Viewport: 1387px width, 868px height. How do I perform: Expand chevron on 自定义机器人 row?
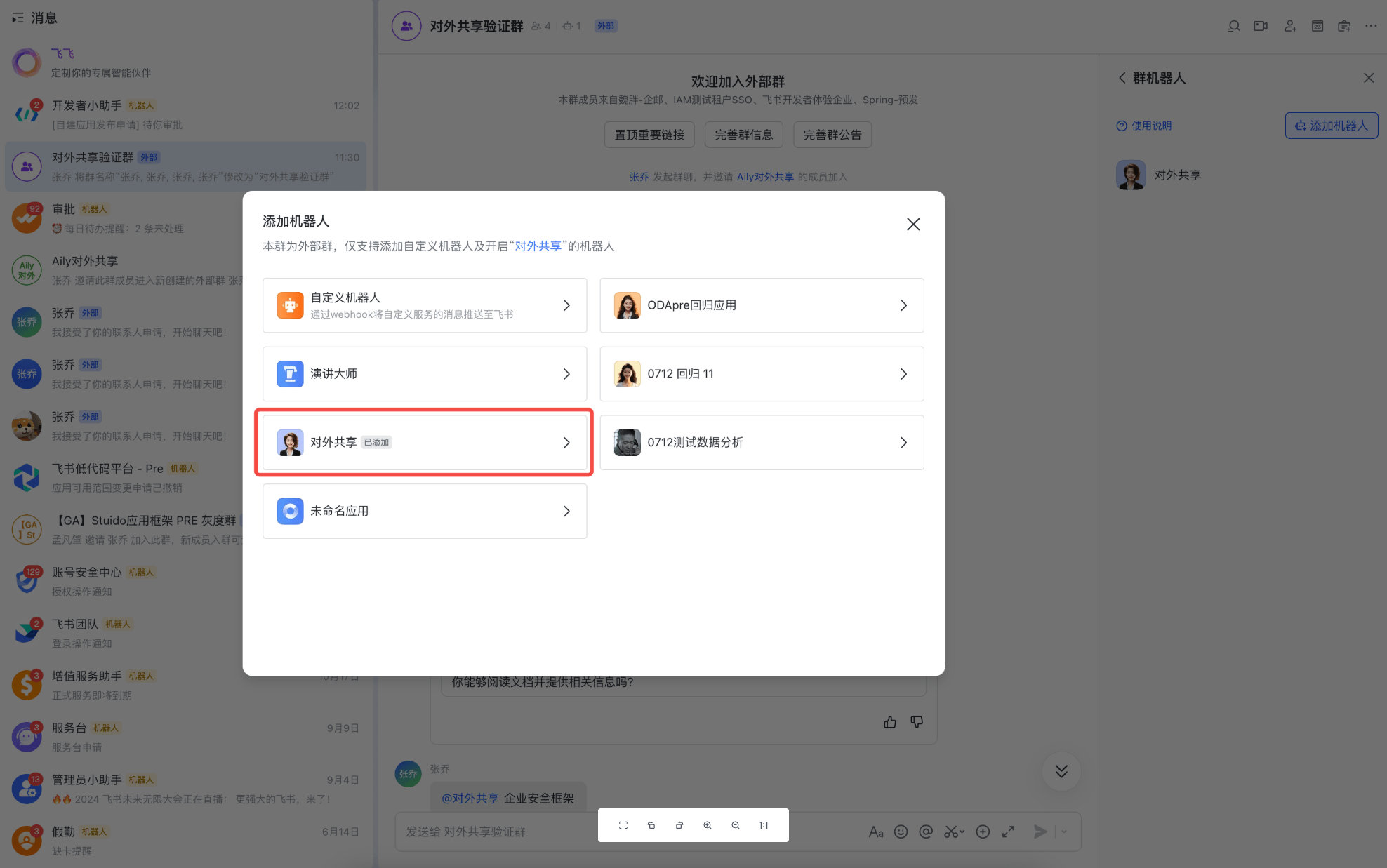[x=566, y=305]
